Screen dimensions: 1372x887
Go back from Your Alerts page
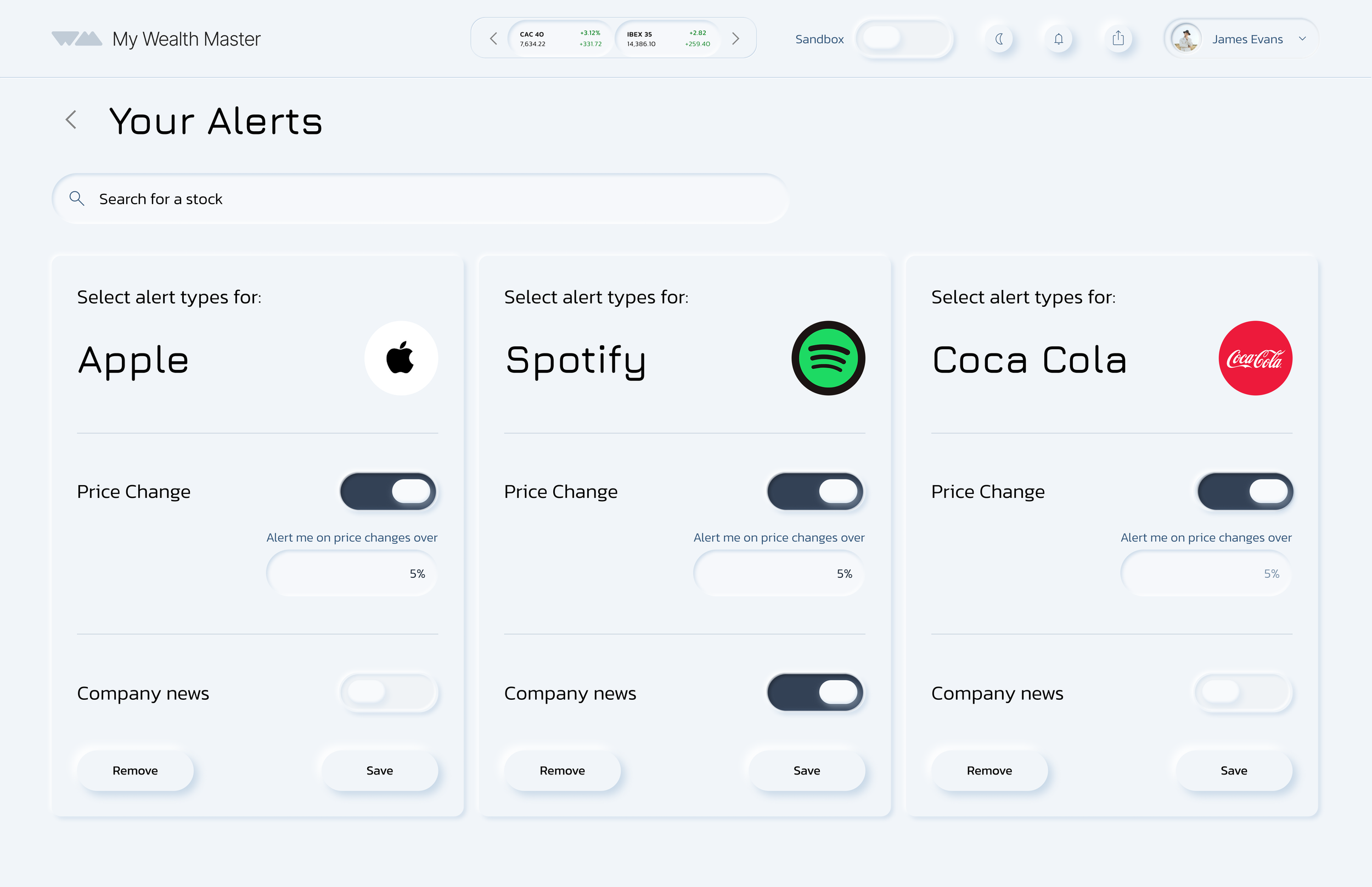tap(71, 120)
